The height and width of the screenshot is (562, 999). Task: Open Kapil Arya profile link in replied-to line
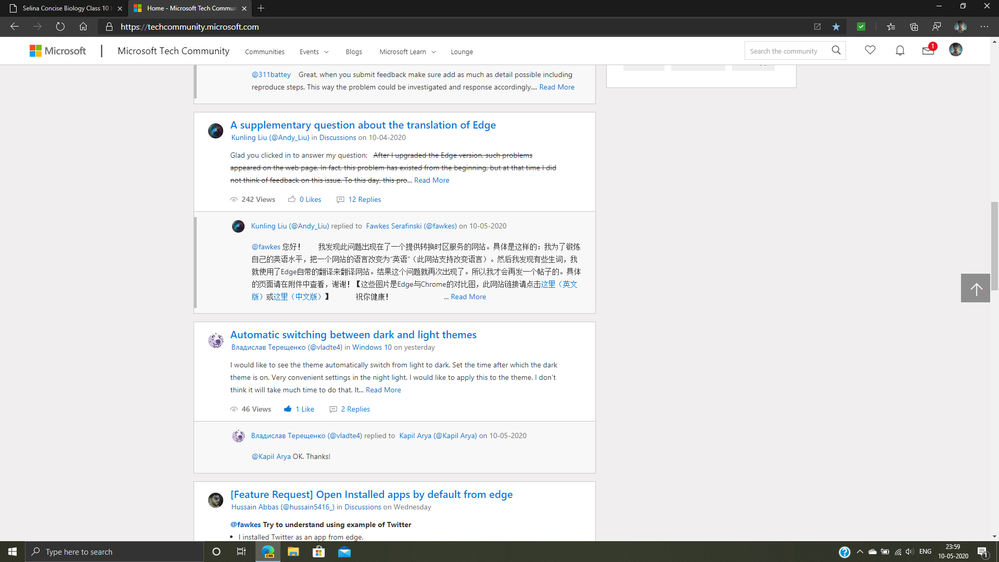pyautogui.click(x=438, y=436)
